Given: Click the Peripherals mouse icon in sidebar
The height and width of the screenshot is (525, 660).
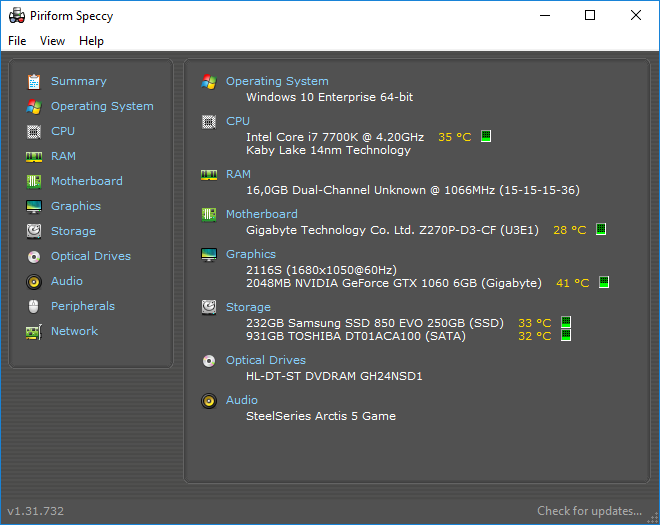Looking at the screenshot, I should click(x=34, y=306).
